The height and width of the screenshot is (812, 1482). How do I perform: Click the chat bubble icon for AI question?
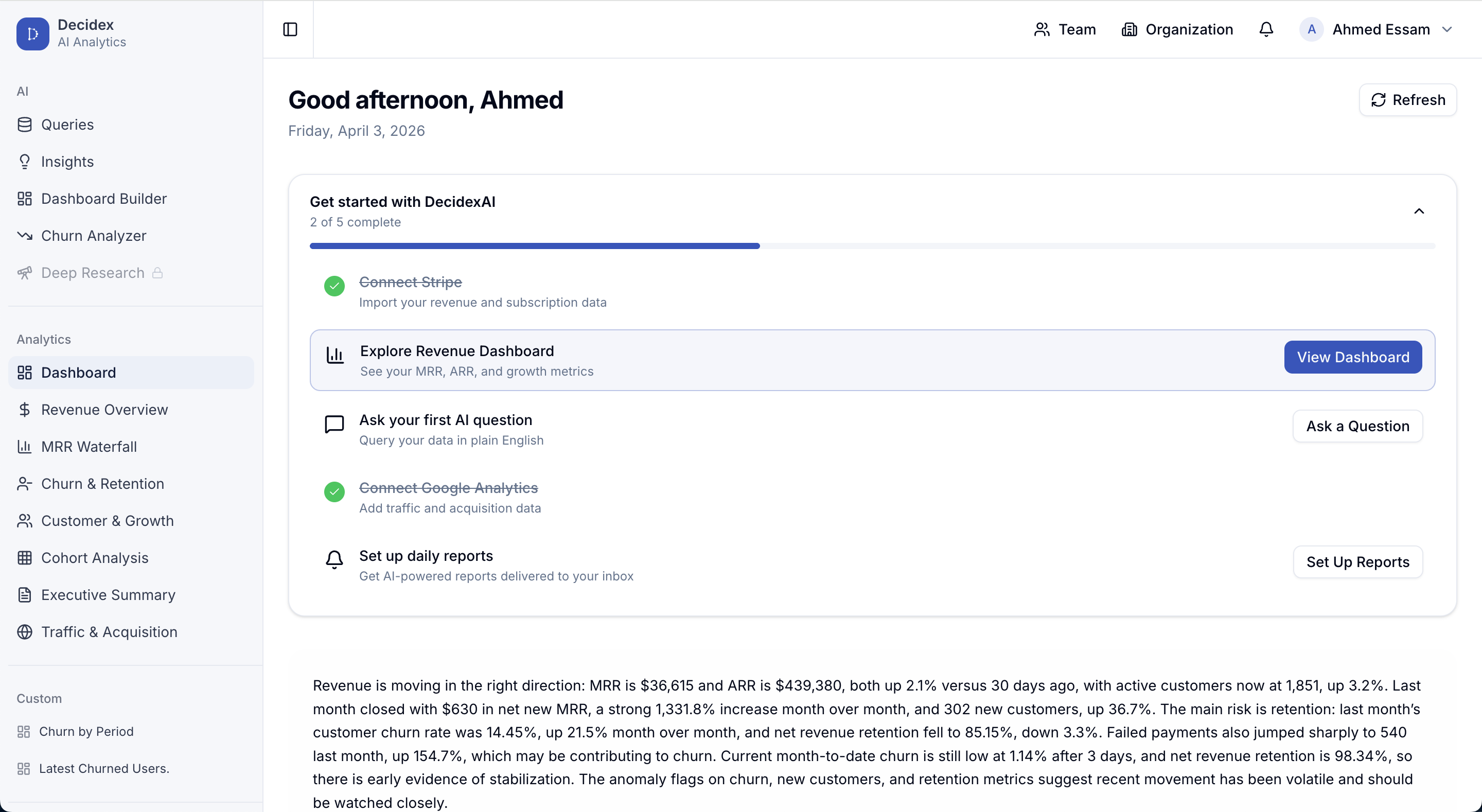coord(334,424)
